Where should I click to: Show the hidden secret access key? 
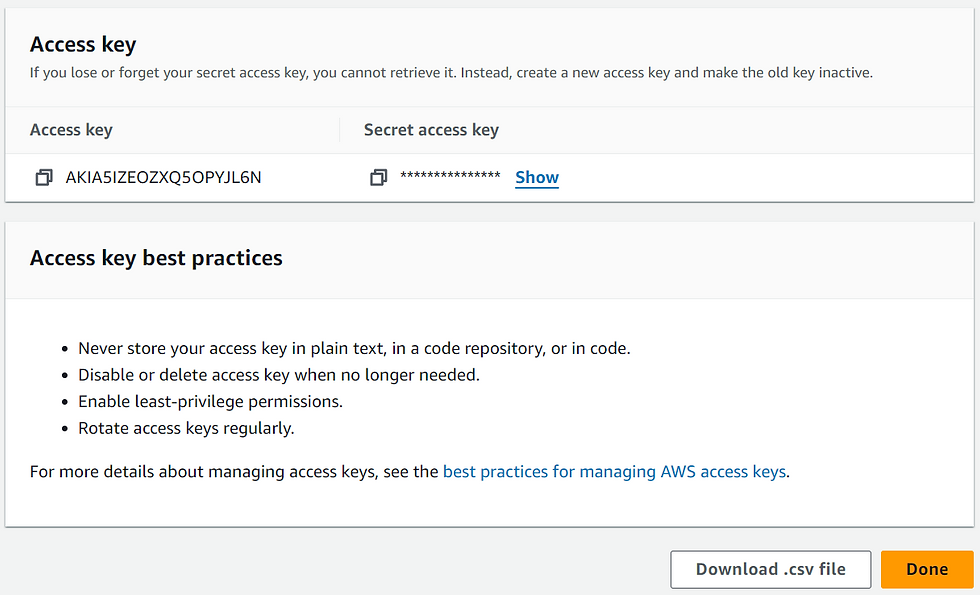[537, 178]
